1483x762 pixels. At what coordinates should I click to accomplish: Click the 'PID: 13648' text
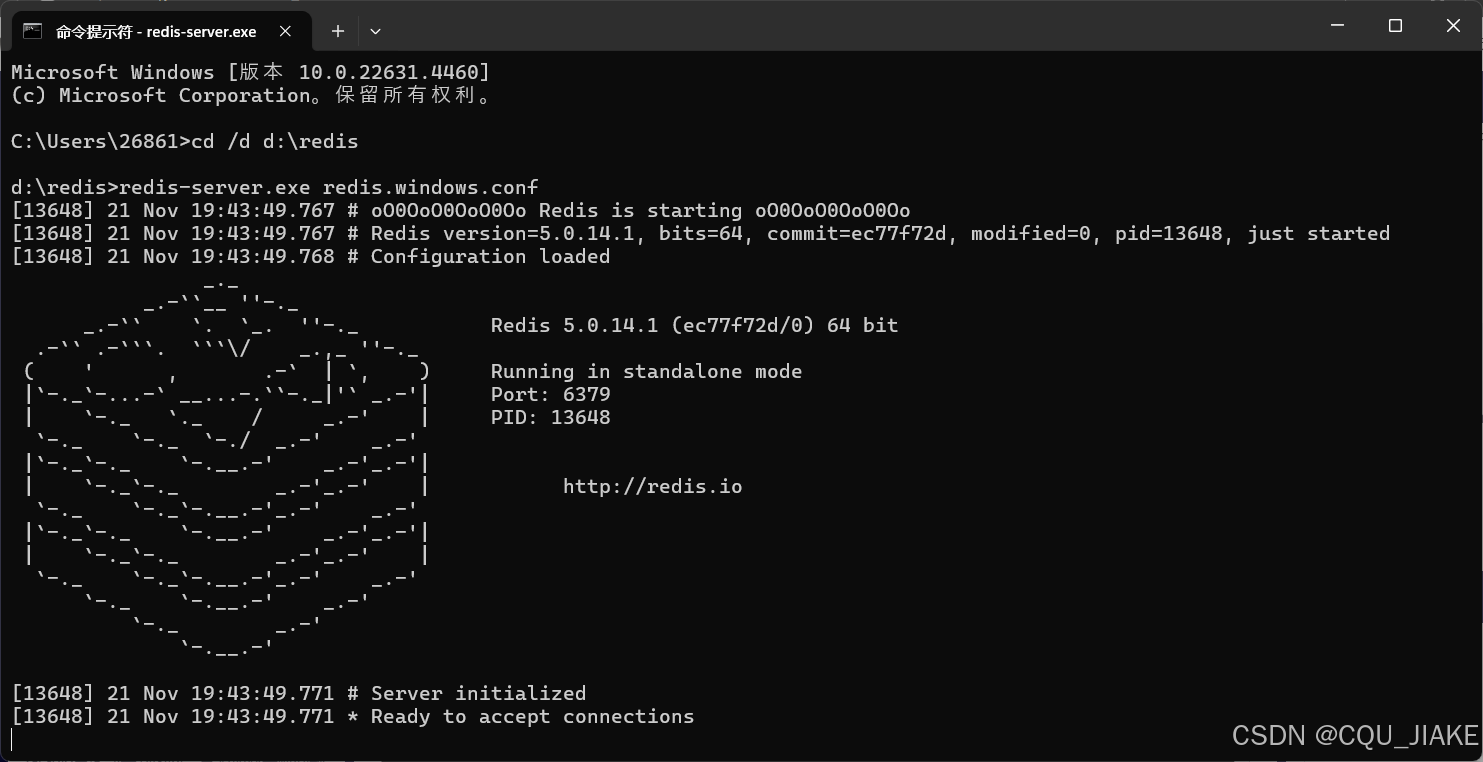click(x=549, y=417)
